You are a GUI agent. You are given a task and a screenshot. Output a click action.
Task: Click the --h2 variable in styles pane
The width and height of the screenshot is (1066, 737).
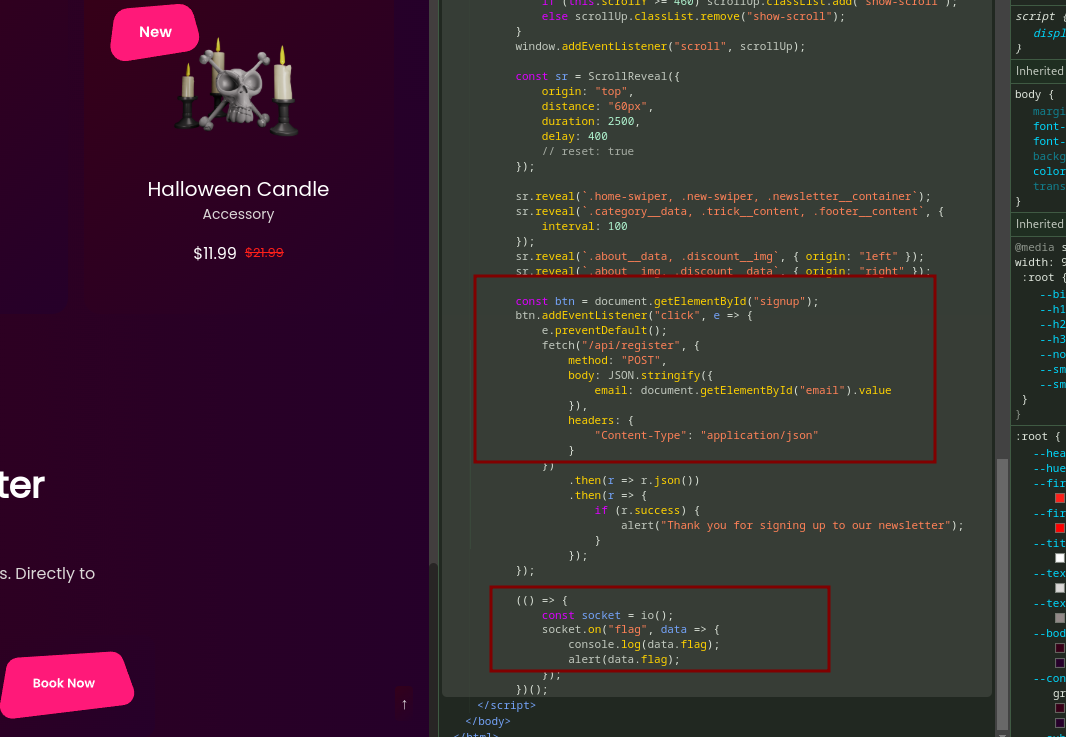[x=1052, y=324]
